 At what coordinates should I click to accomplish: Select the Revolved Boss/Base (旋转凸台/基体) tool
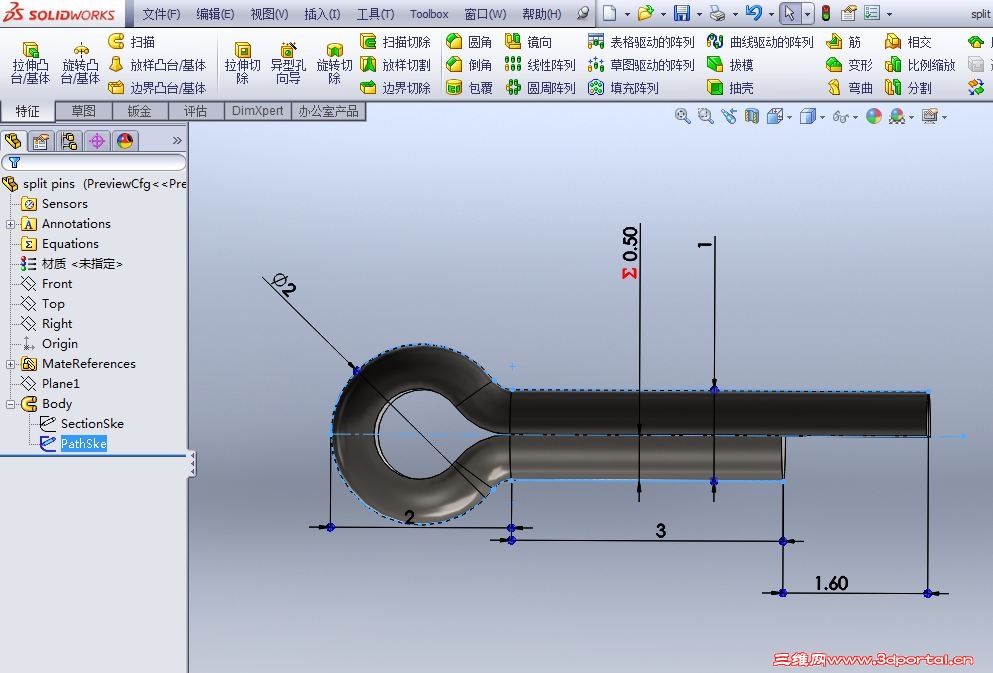click(x=80, y=63)
